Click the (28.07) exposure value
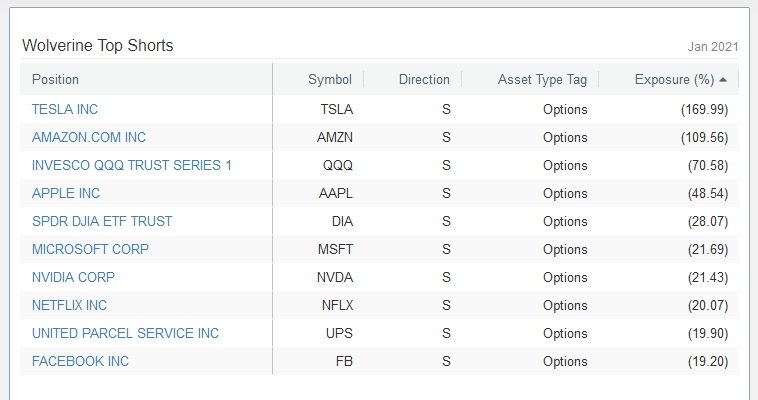758x400 pixels. [x=708, y=222]
